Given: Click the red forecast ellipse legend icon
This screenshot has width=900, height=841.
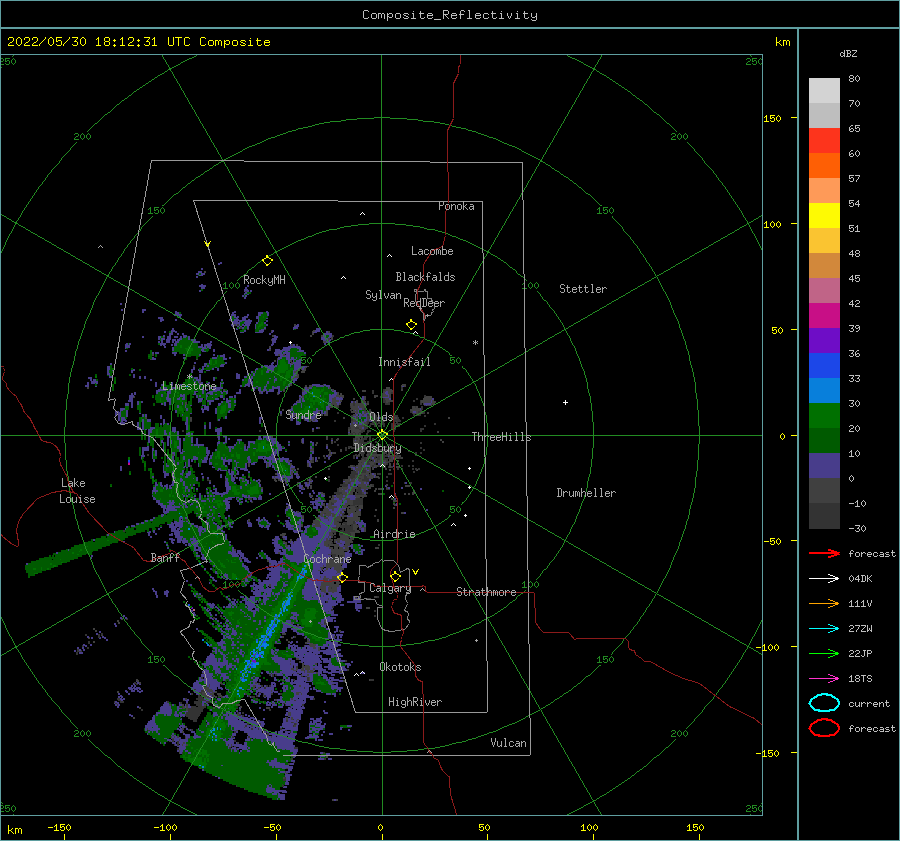Looking at the screenshot, I should (x=824, y=727).
